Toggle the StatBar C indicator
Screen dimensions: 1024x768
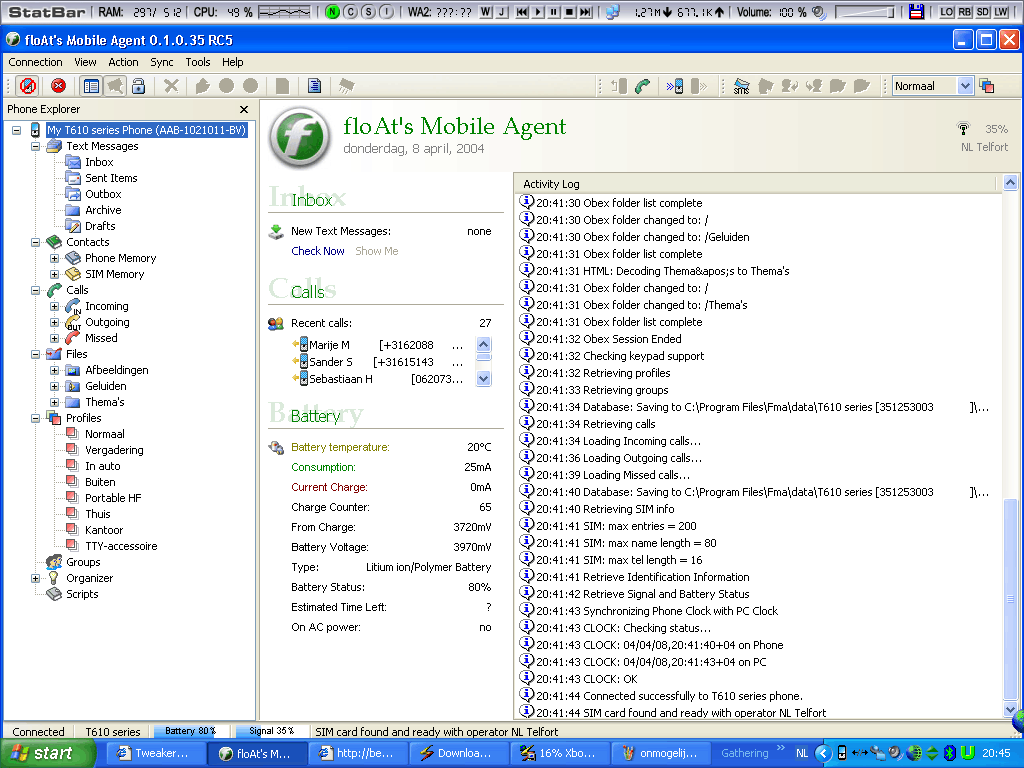click(x=351, y=12)
